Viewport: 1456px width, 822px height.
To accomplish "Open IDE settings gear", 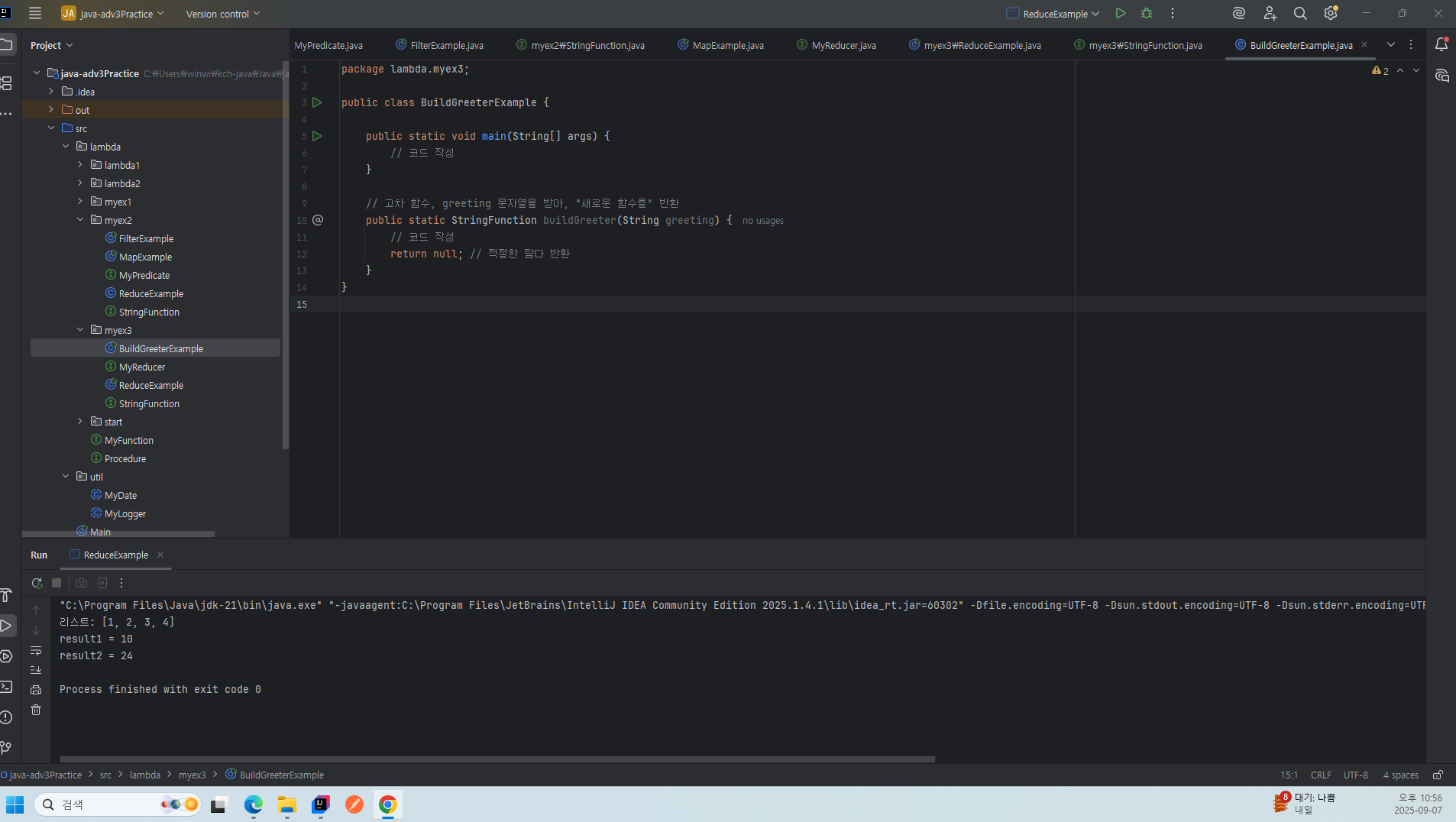I will (1331, 13).
